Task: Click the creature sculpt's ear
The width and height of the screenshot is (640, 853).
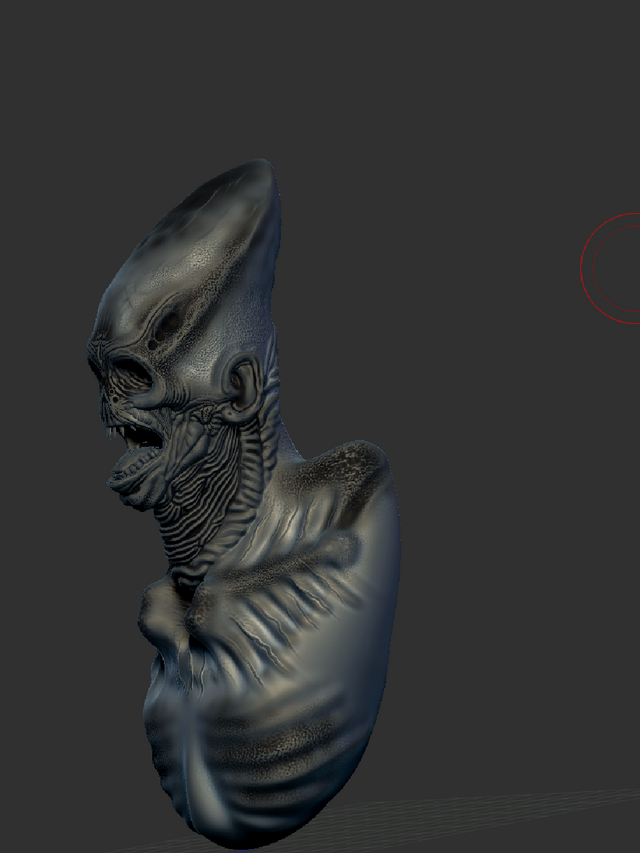Action: click(x=243, y=387)
